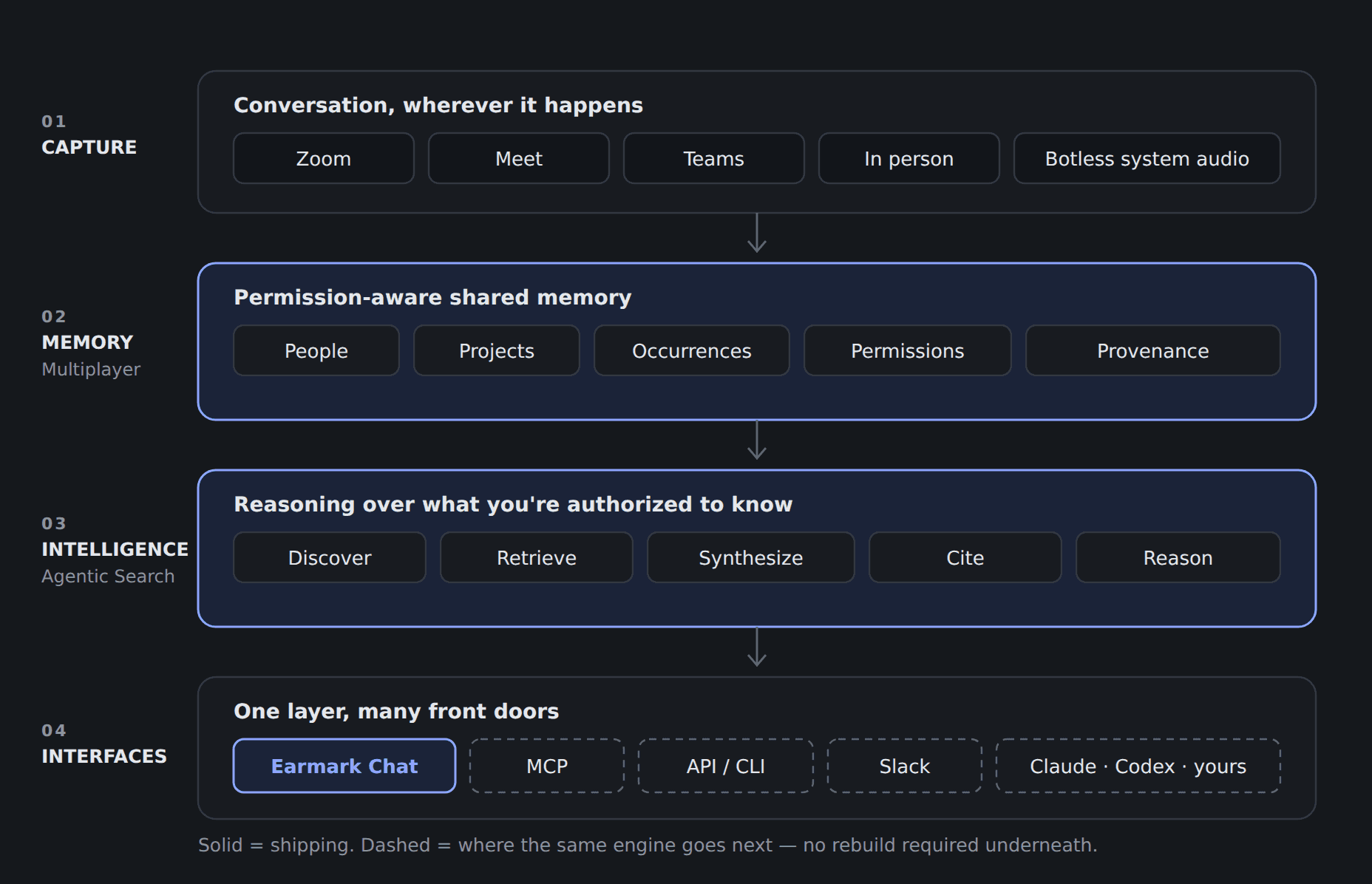Click the heading 'Conversation, wherever it happens'
Viewport: 1372px width, 884px height.
pyautogui.click(x=438, y=105)
